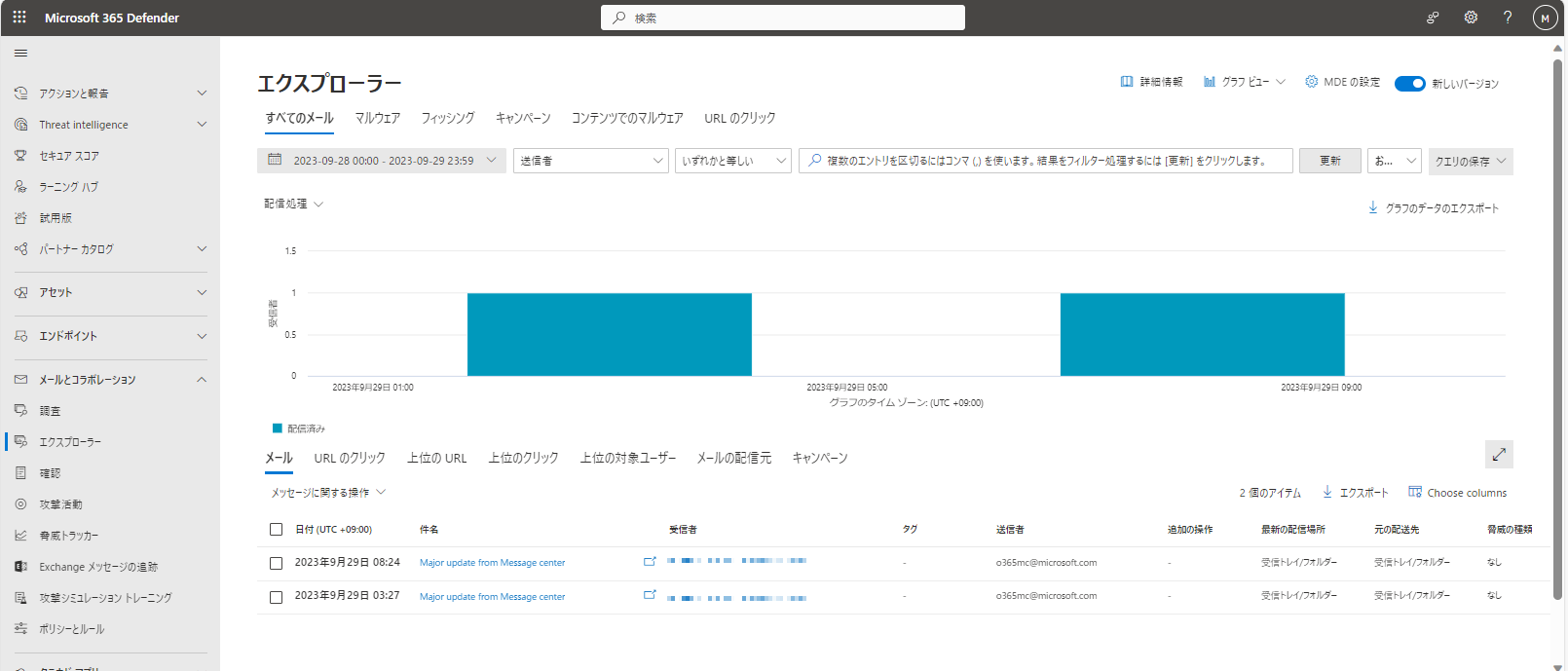Click the first blue chart bar
The image size is (1568, 671).
click(x=610, y=334)
